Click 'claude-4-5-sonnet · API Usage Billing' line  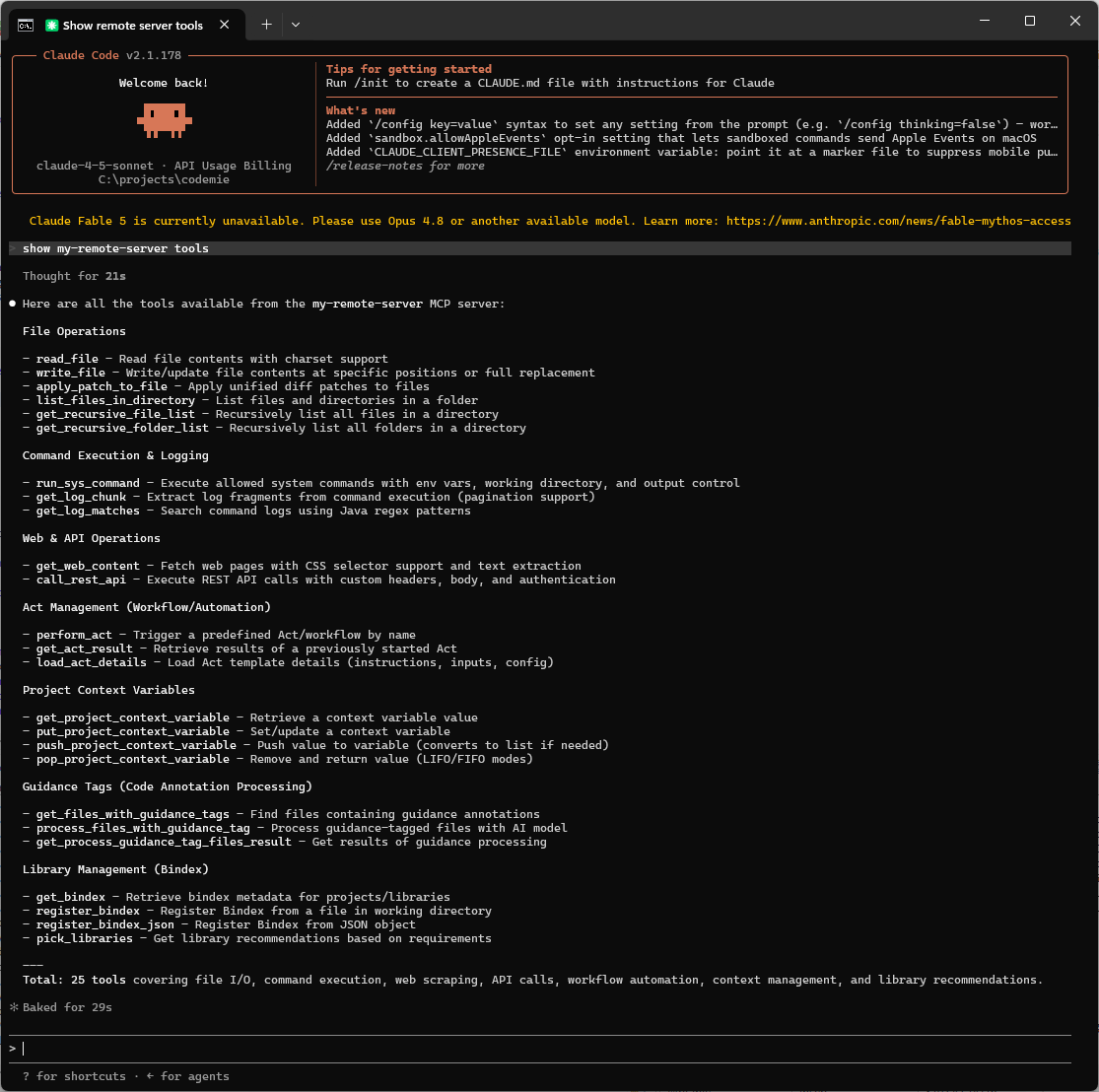(164, 167)
